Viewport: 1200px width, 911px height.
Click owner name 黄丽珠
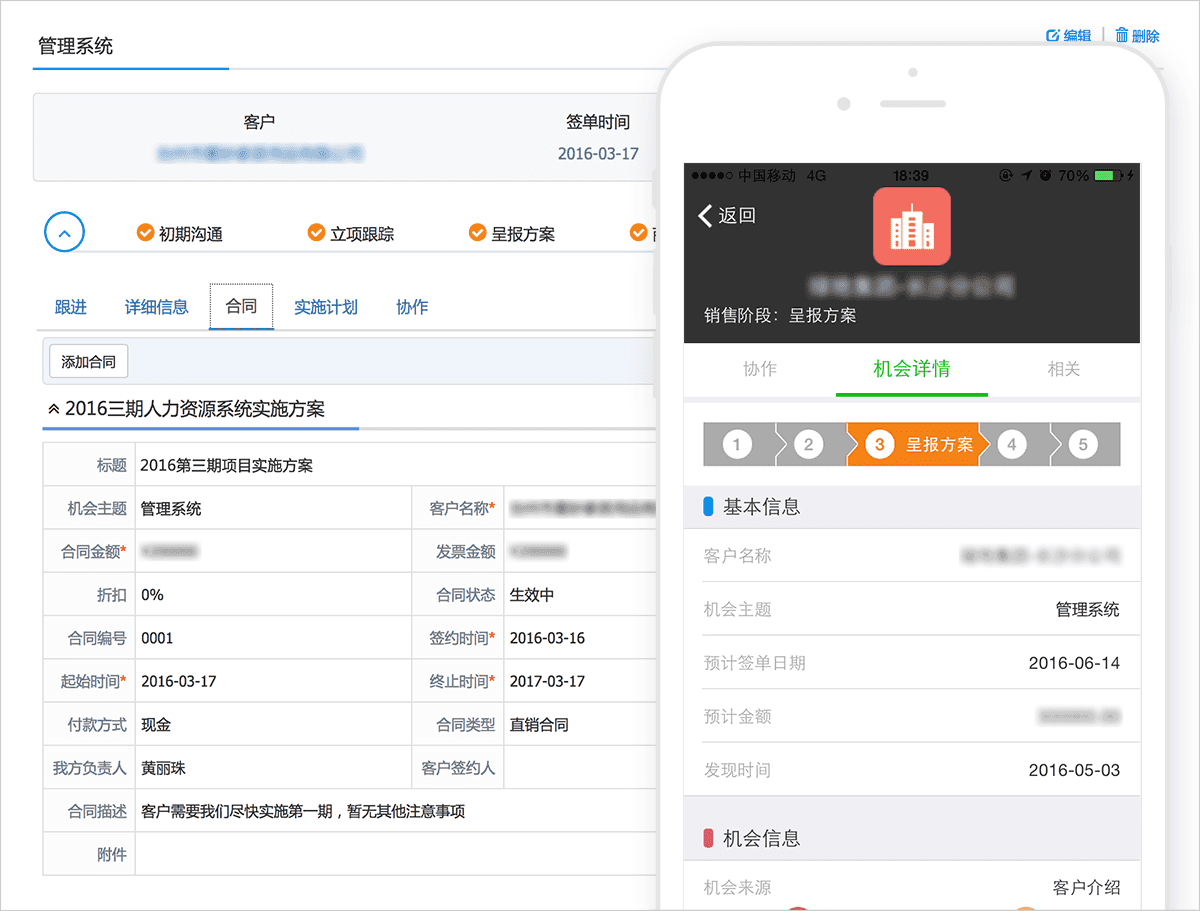[163, 768]
